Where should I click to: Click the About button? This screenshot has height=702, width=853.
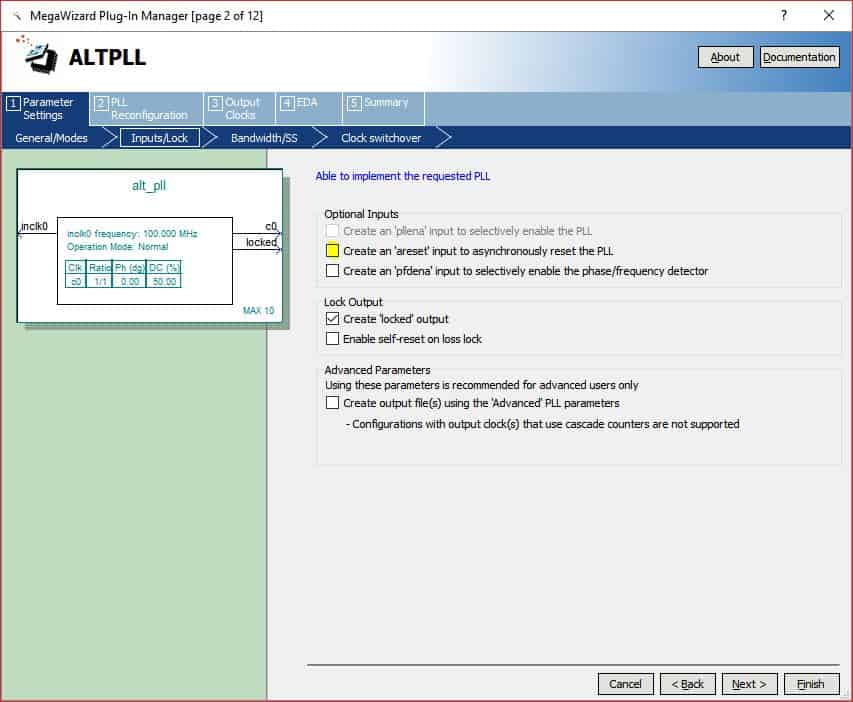point(725,57)
